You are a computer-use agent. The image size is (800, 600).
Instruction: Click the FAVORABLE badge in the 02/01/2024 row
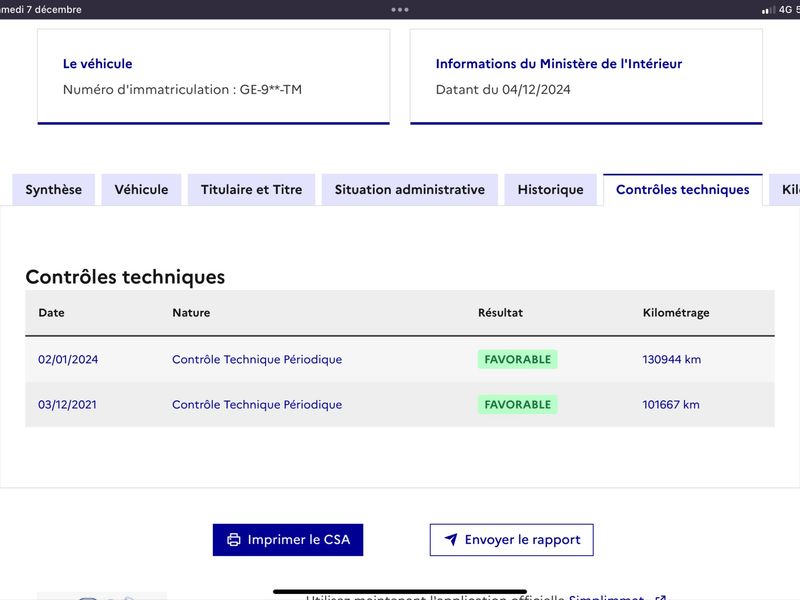pos(517,360)
